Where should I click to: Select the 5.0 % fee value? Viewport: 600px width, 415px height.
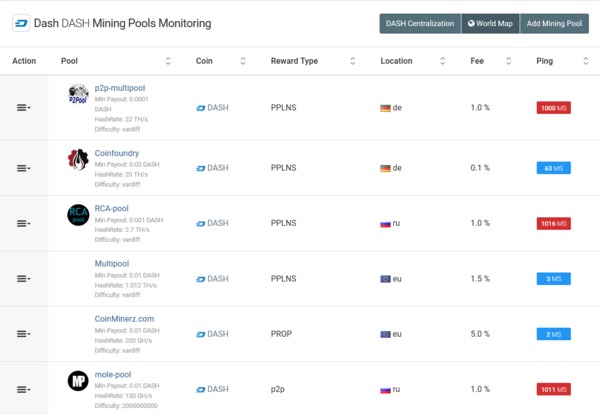[x=480, y=334]
